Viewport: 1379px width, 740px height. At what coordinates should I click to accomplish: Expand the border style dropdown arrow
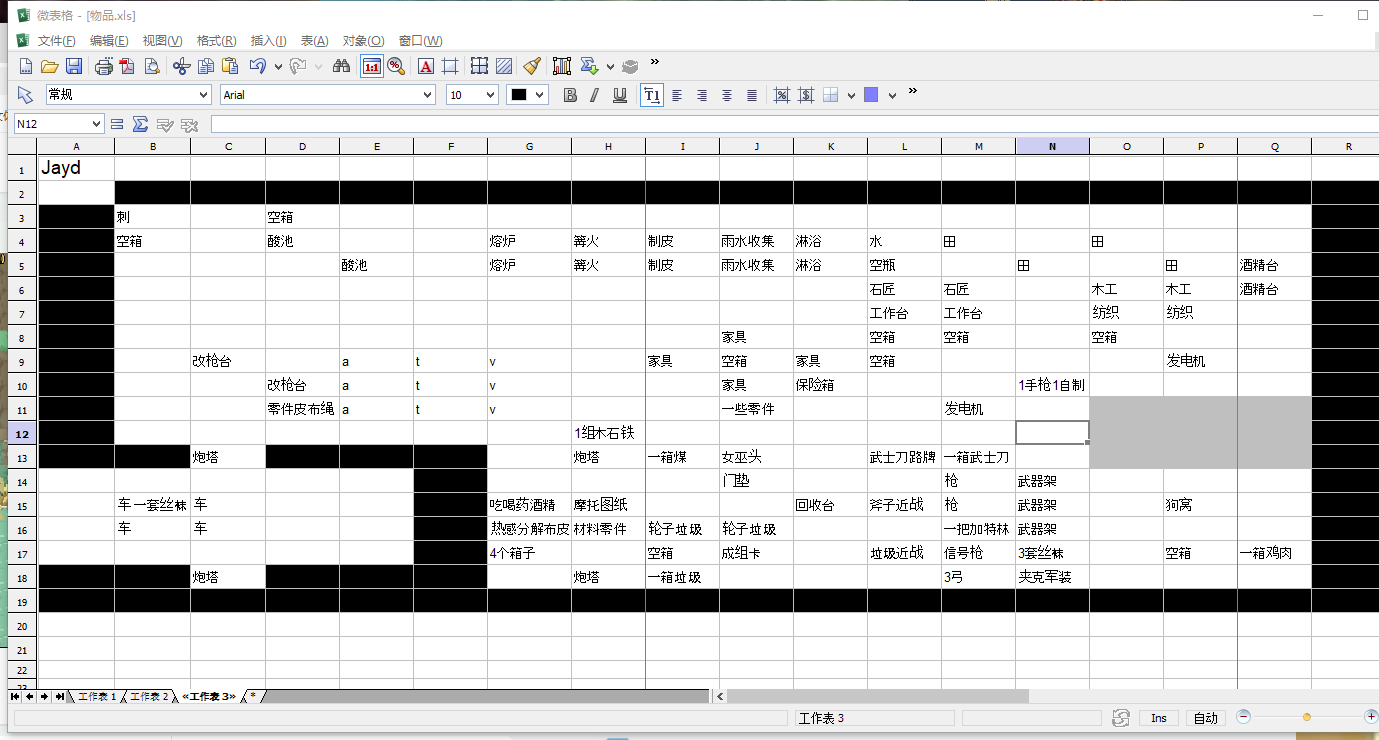click(x=851, y=96)
